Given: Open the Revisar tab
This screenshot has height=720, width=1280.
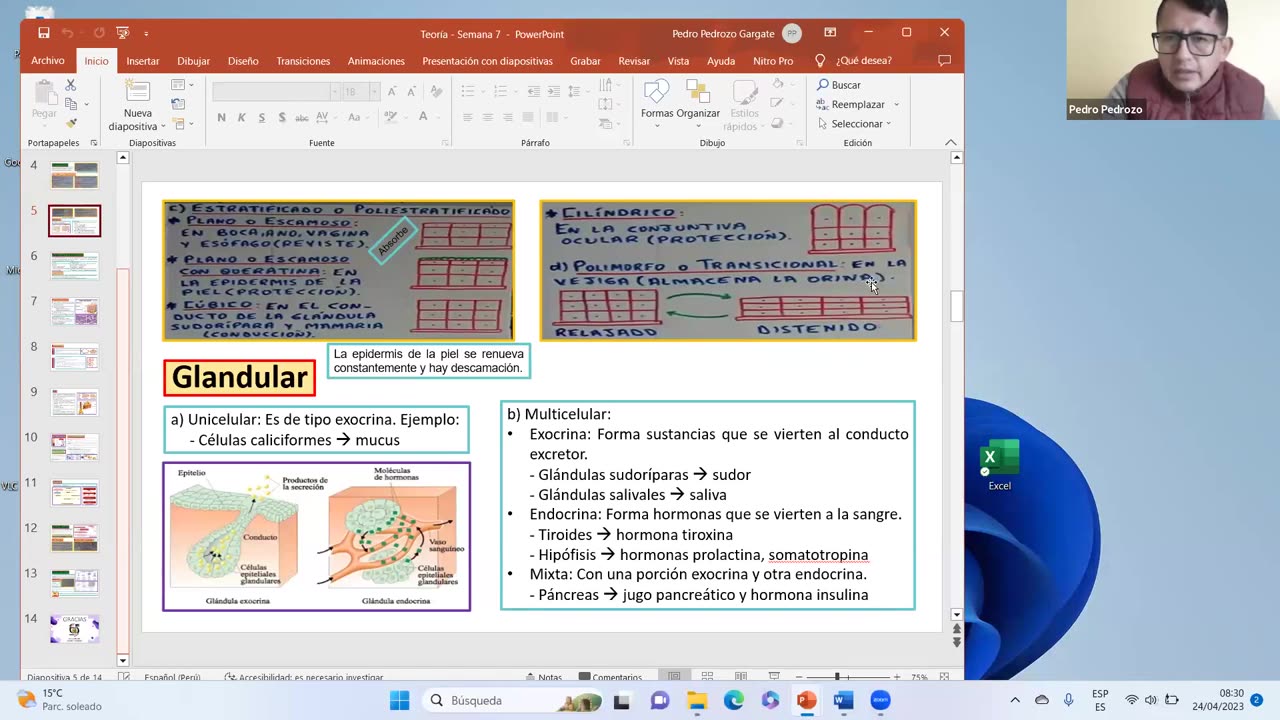Looking at the screenshot, I should (x=634, y=61).
